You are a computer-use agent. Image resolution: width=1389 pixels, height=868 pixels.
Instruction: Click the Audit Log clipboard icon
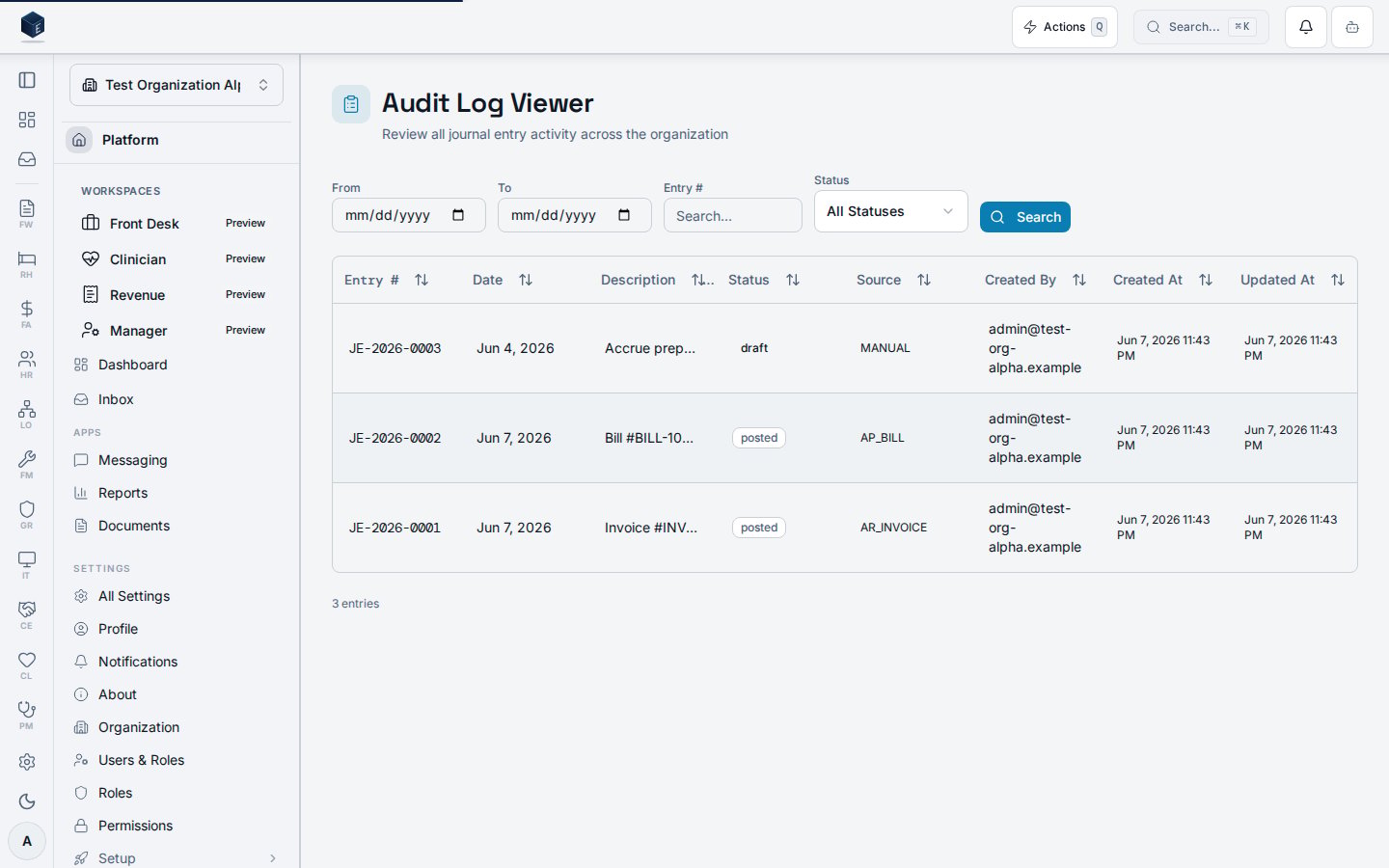tap(351, 104)
